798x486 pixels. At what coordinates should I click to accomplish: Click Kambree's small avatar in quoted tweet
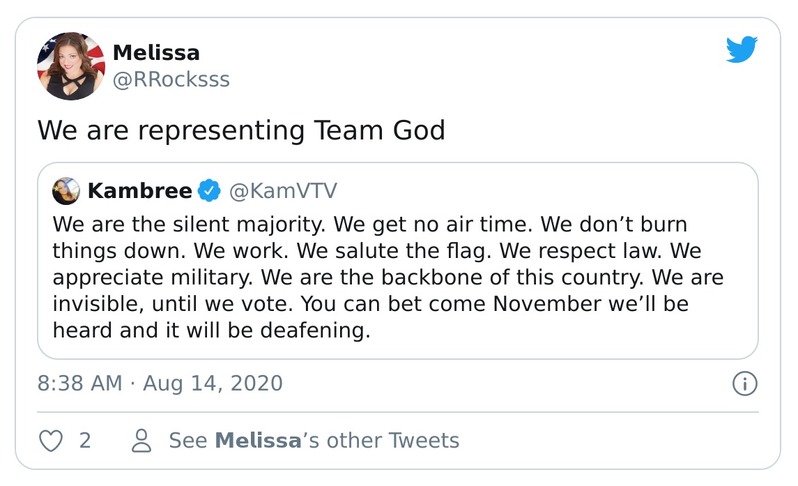coord(66,190)
